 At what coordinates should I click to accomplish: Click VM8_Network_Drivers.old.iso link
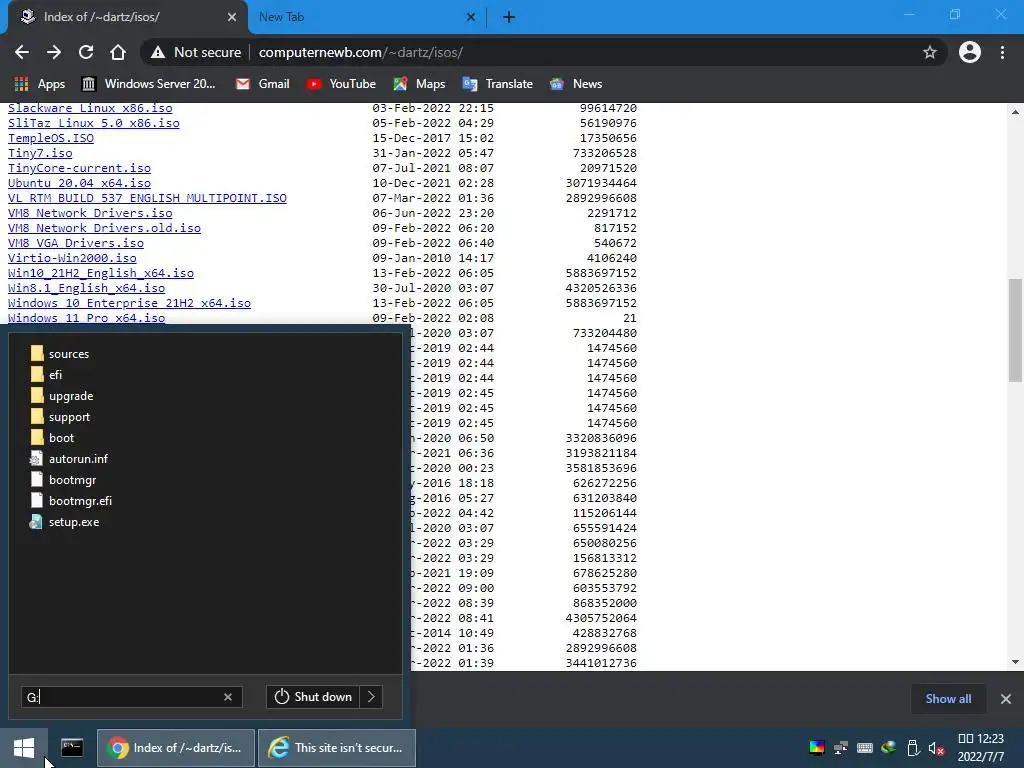click(x=104, y=228)
